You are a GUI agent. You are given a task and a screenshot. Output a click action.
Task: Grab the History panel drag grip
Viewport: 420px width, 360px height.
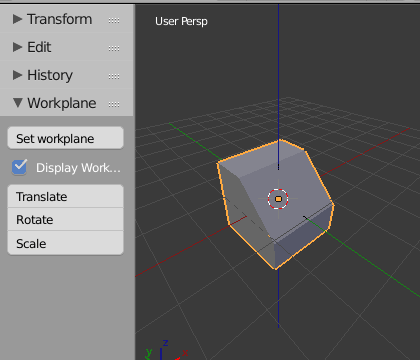pos(114,76)
